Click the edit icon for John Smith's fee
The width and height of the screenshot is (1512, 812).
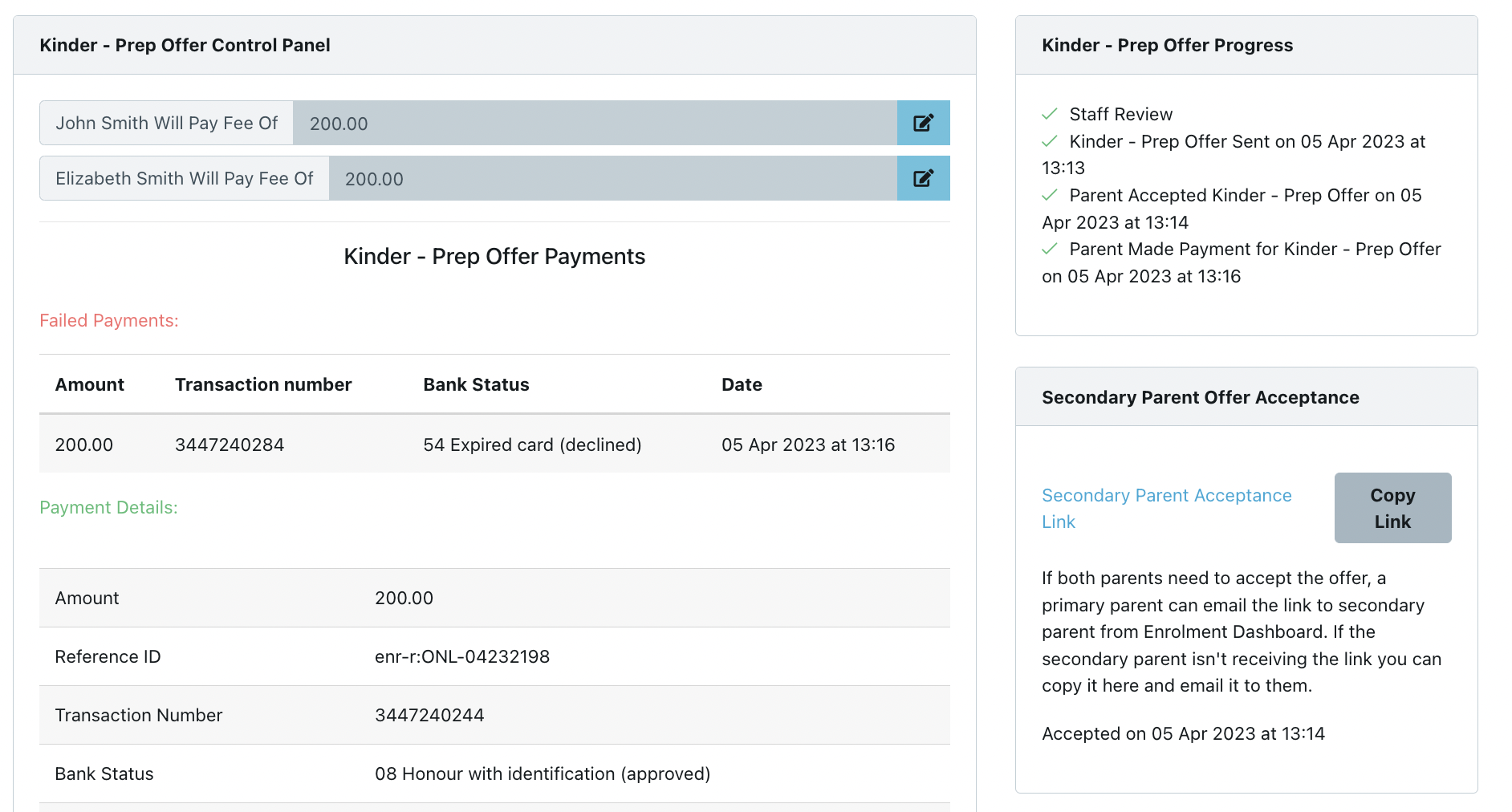[x=923, y=123]
